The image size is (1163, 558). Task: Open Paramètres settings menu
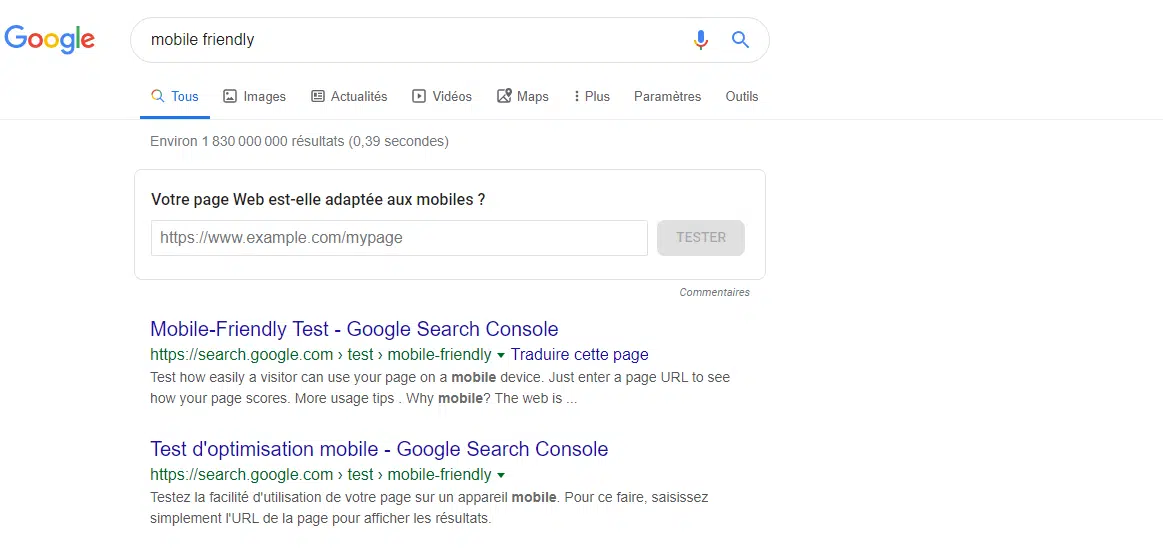667,97
